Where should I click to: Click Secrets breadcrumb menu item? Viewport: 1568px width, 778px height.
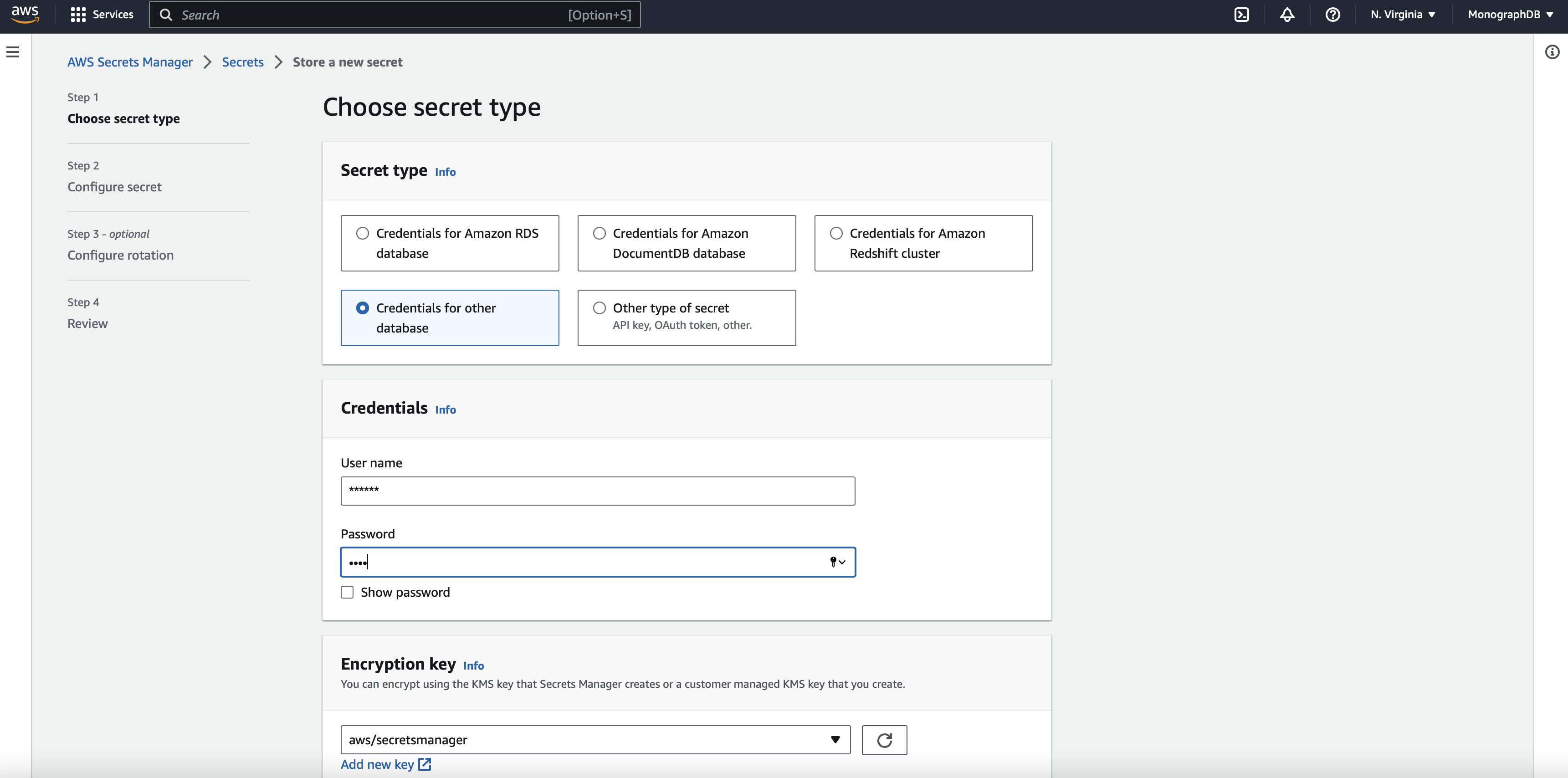click(243, 61)
